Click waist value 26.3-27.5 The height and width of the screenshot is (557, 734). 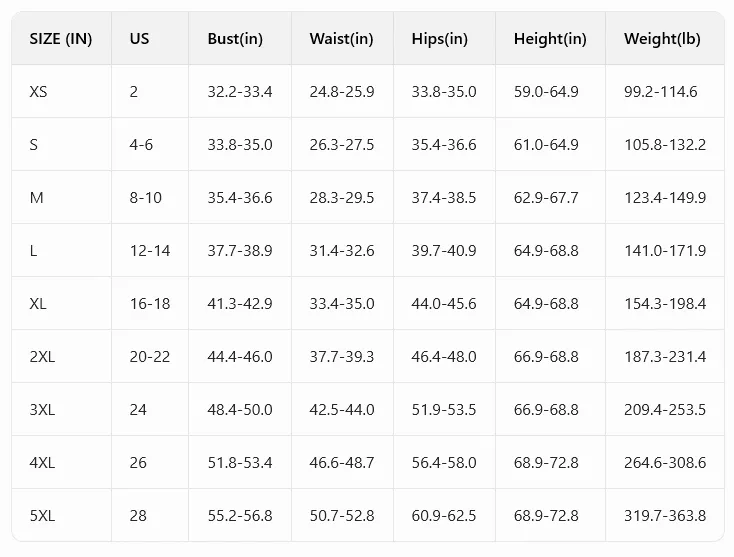[x=342, y=145]
